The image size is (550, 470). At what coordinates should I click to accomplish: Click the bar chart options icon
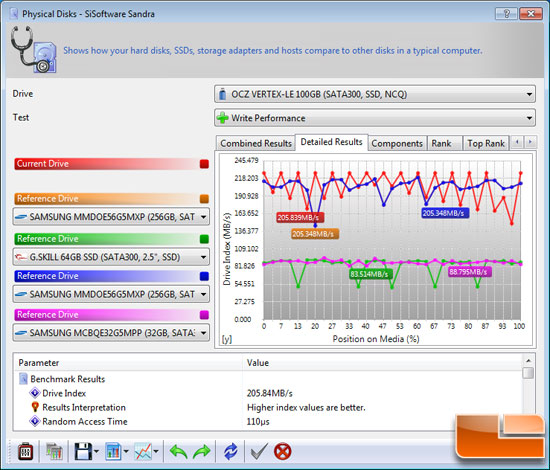coord(113,451)
